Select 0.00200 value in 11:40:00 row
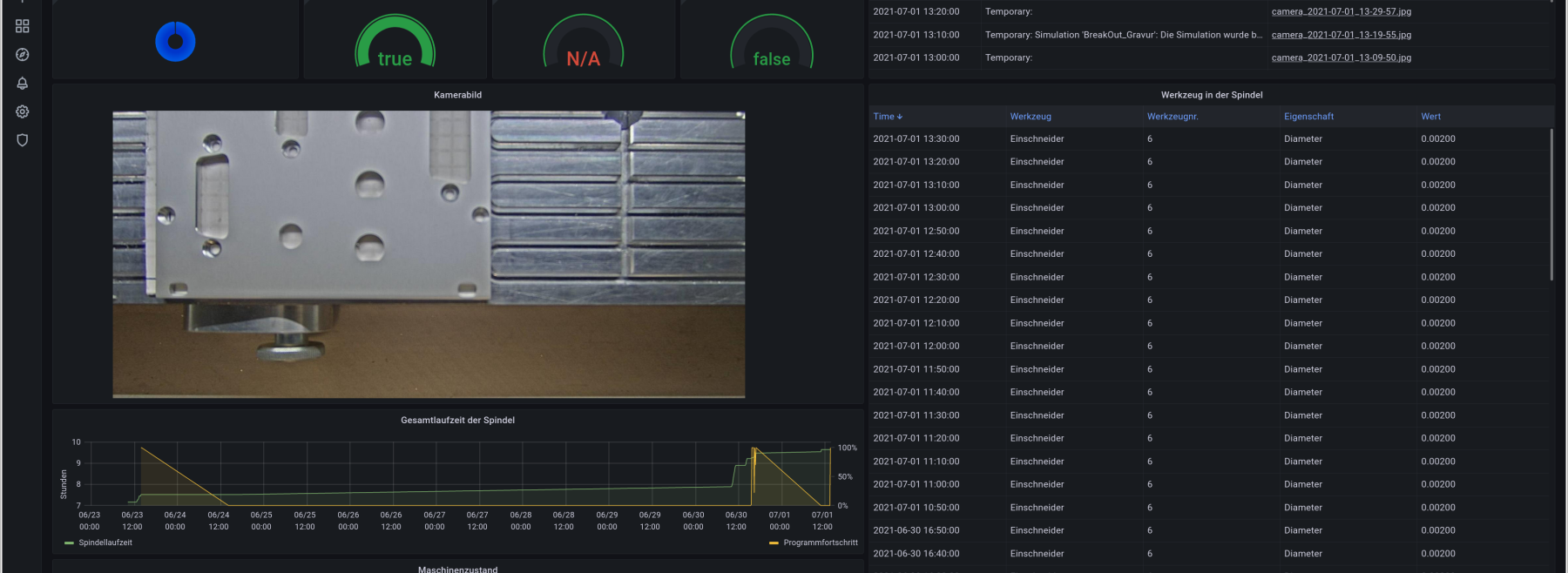Viewport: 1568px width, 573px height. [1437, 393]
